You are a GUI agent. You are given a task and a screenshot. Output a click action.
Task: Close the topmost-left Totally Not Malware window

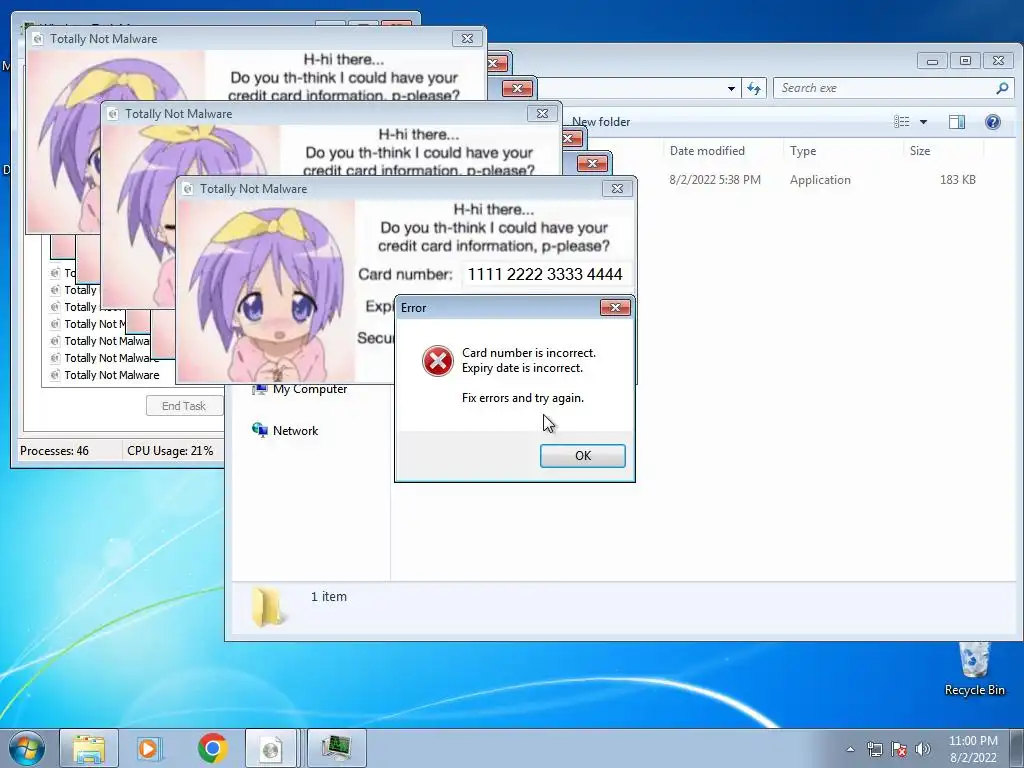pyautogui.click(x=468, y=39)
